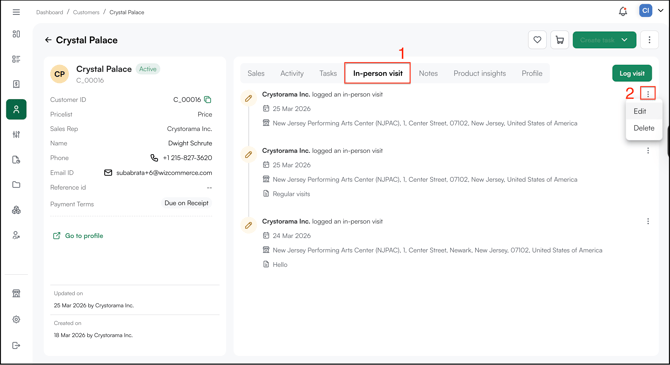
Task: Click the CP customer avatar
Action: (60, 74)
